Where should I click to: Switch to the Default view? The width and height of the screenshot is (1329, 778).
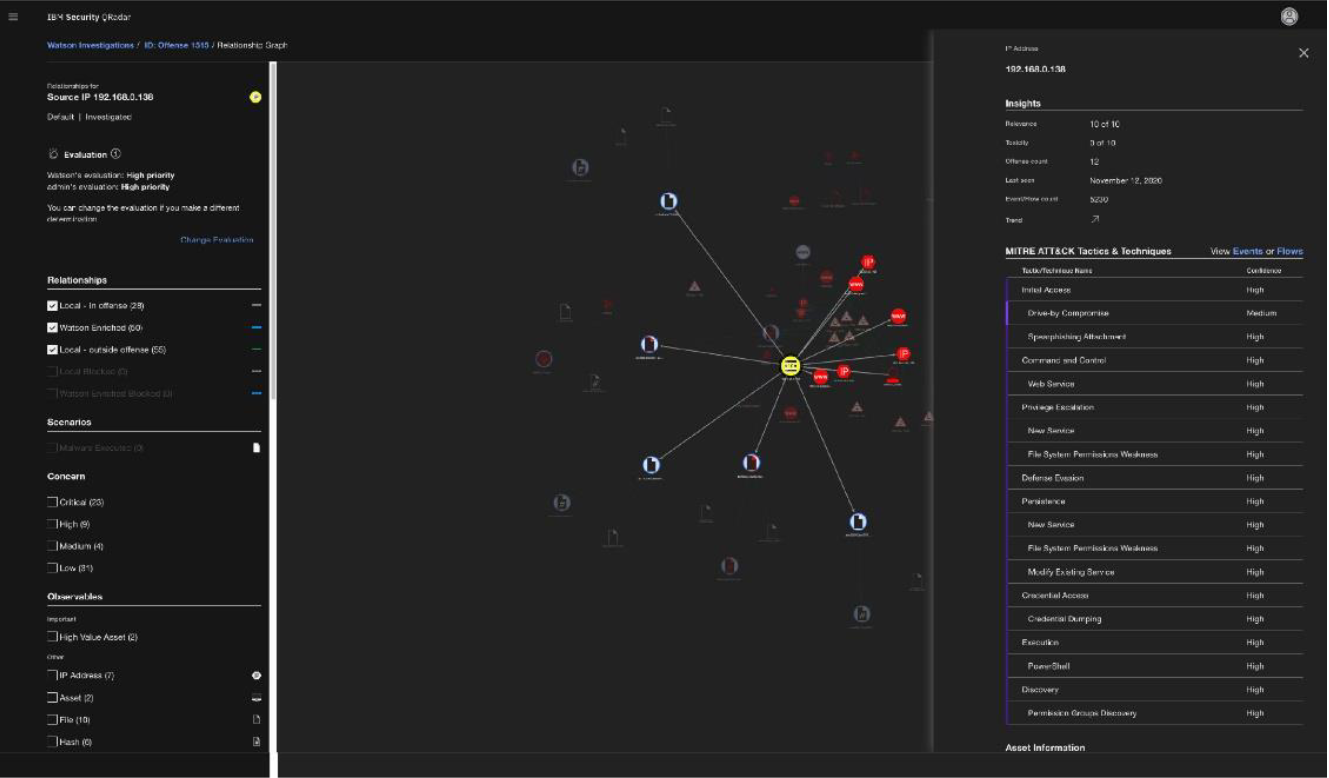tap(60, 117)
